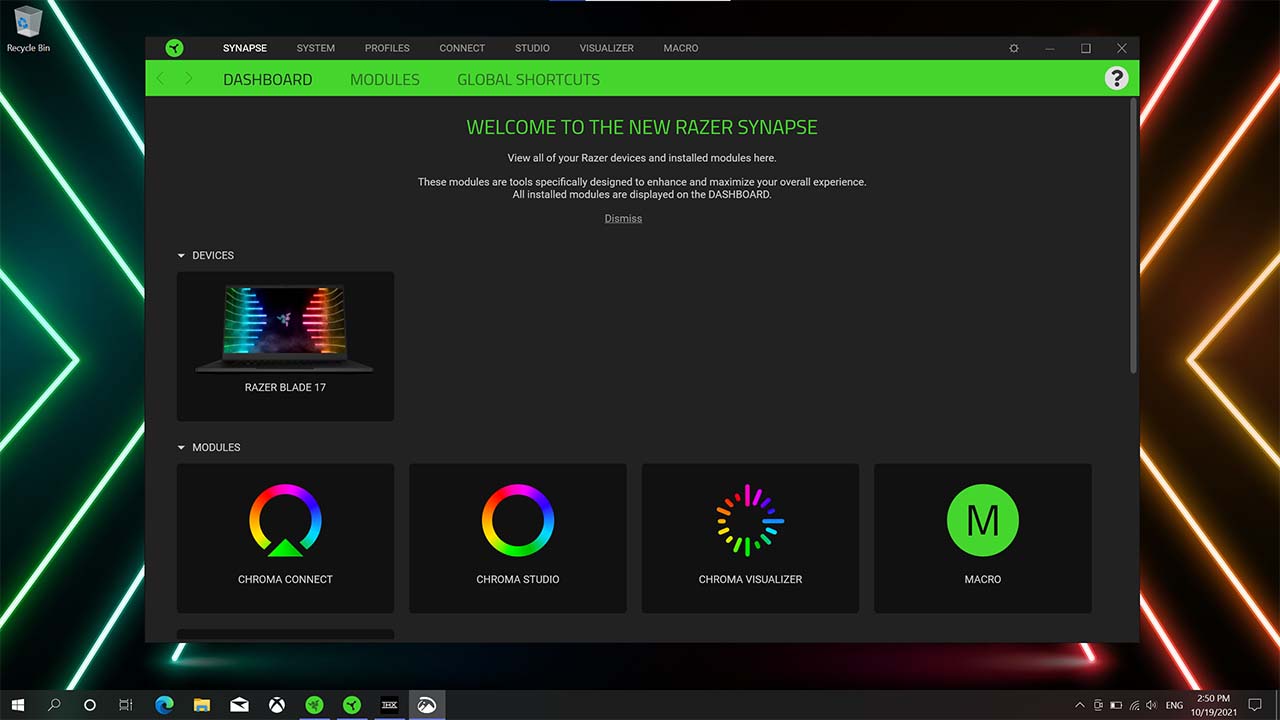
Task: Open Microsoft Edge from the taskbar
Action: click(x=164, y=705)
